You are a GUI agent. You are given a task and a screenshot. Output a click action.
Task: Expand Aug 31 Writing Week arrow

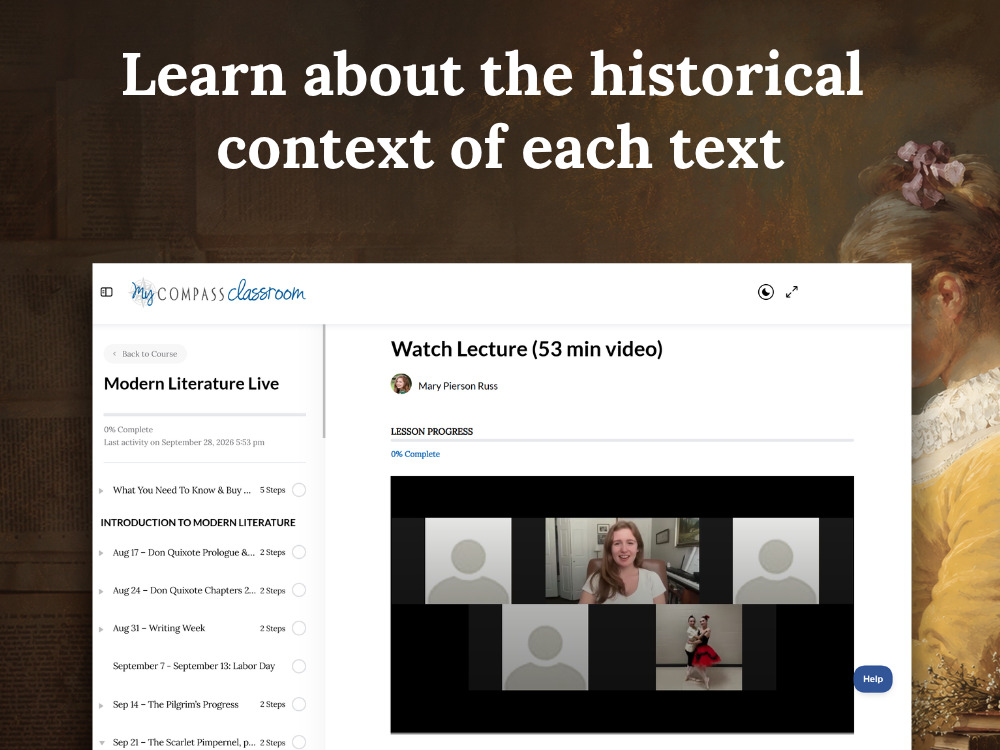(x=101, y=629)
